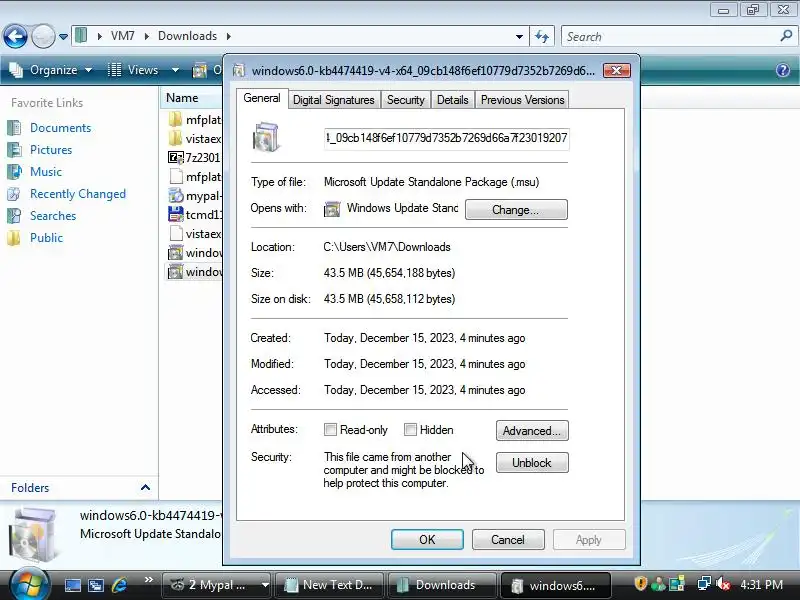Select the tcmd11 file icon
This screenshot has height=600, width=800.
(x=176, y=215)
